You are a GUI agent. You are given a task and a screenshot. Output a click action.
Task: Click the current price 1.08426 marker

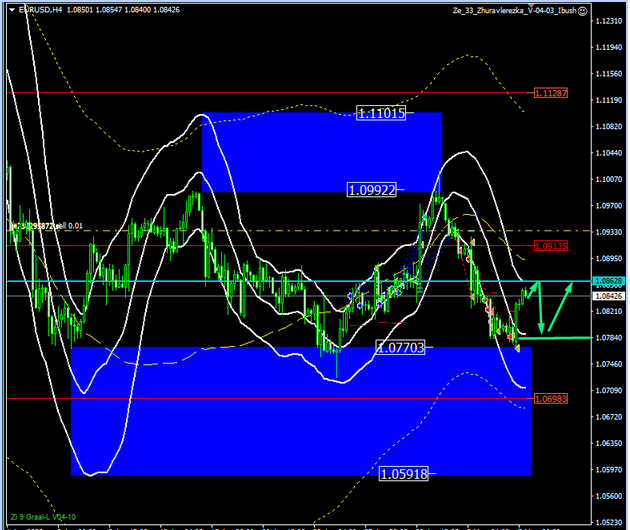point(608,296)
